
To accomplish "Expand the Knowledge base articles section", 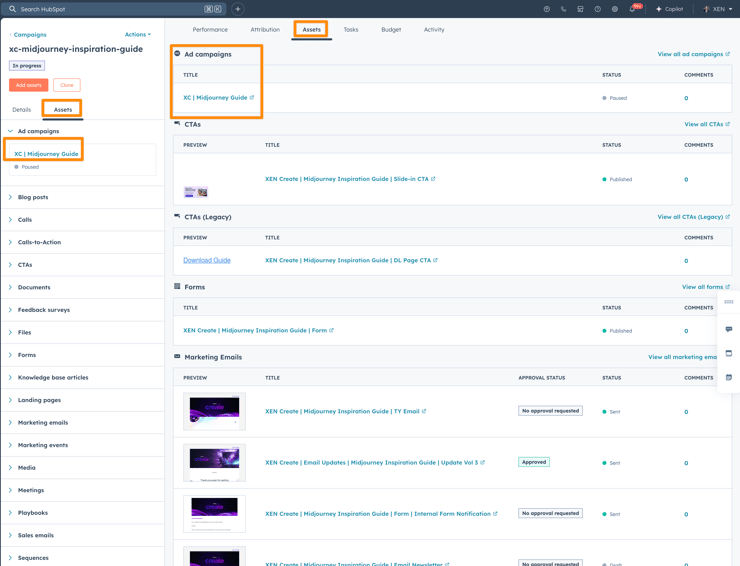I will pos(53,378).
